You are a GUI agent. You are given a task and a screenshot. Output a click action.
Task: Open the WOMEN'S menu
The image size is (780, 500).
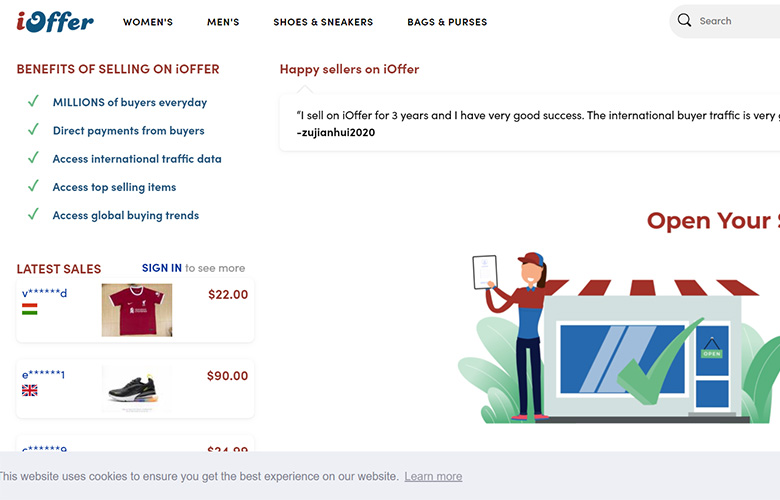pos(148,22)
